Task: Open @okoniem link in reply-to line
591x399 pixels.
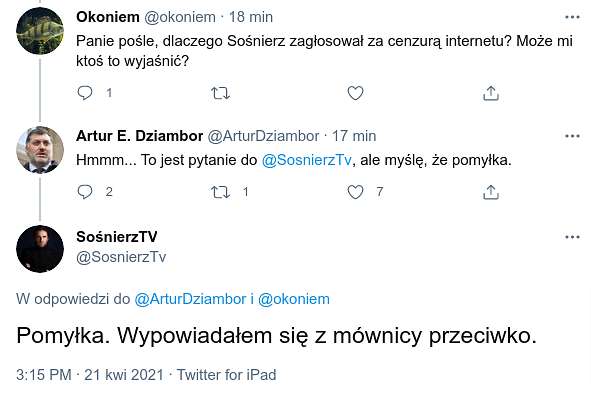Action: pos(294,299)
